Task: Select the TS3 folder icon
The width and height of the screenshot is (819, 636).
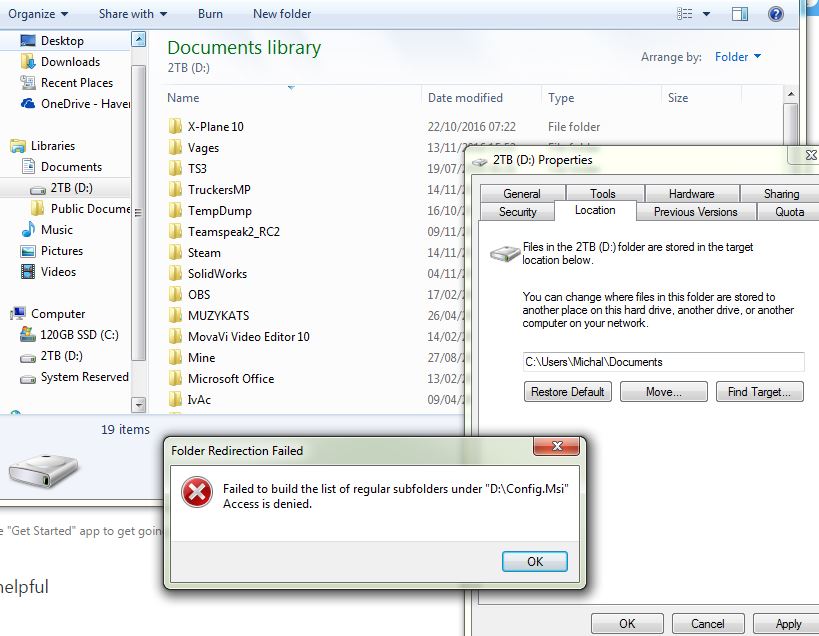Action: coord(175,168)
